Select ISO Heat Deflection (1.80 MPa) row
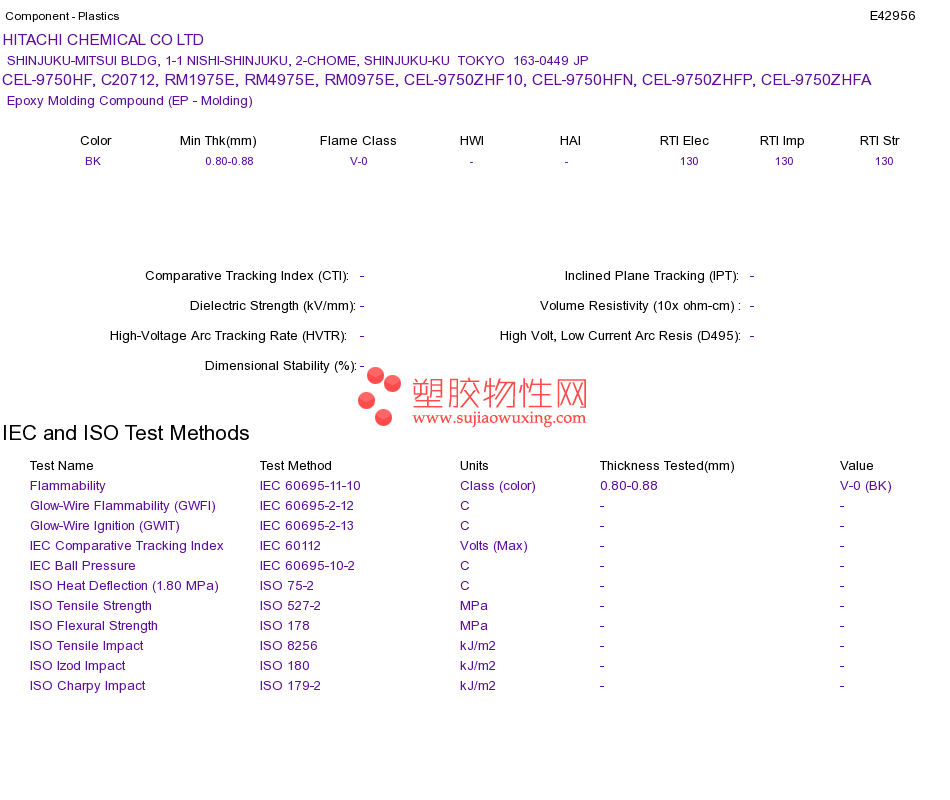950x800 pixels. tap(124, 586)
